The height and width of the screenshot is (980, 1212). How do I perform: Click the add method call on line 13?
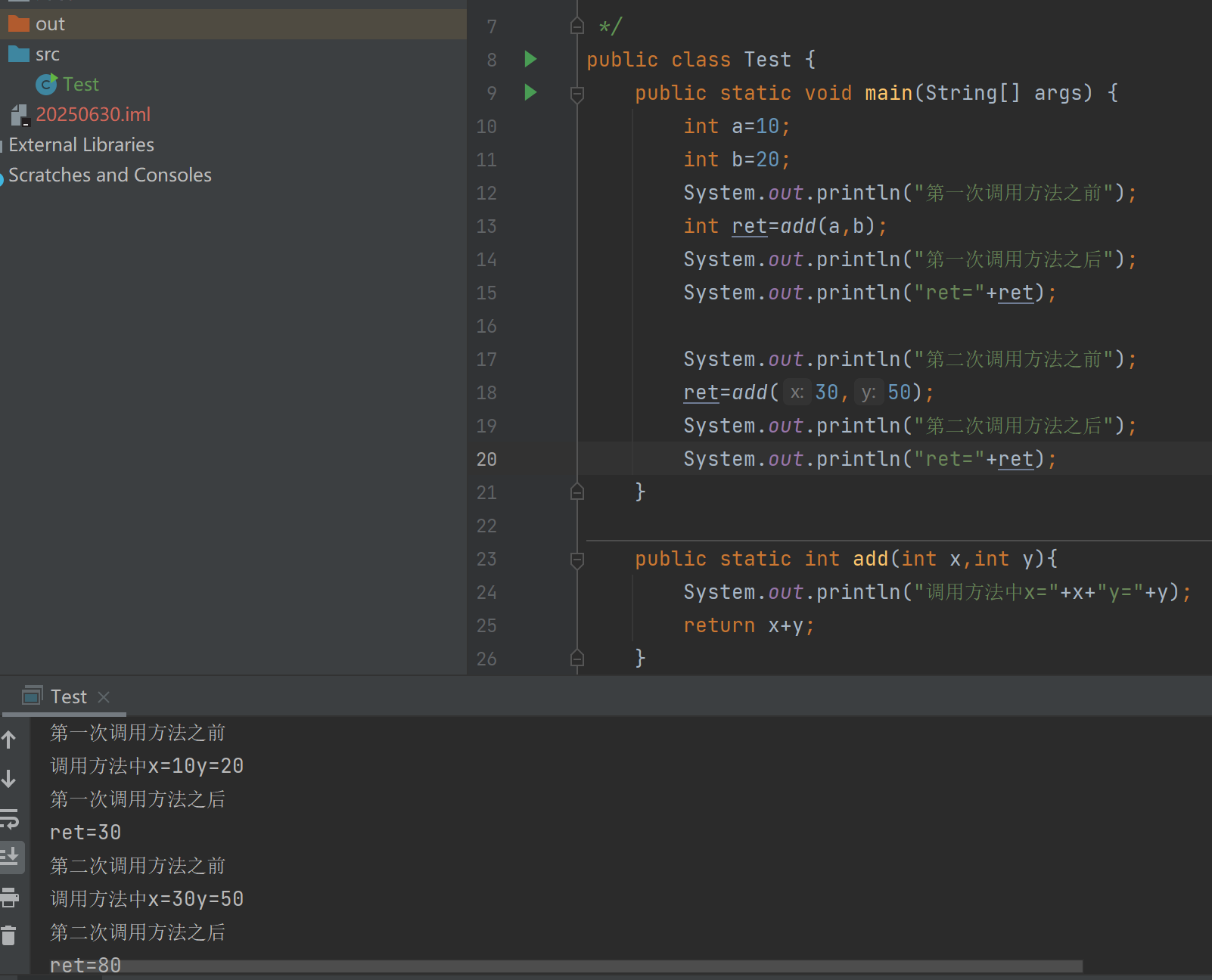[x=797, y=226]
